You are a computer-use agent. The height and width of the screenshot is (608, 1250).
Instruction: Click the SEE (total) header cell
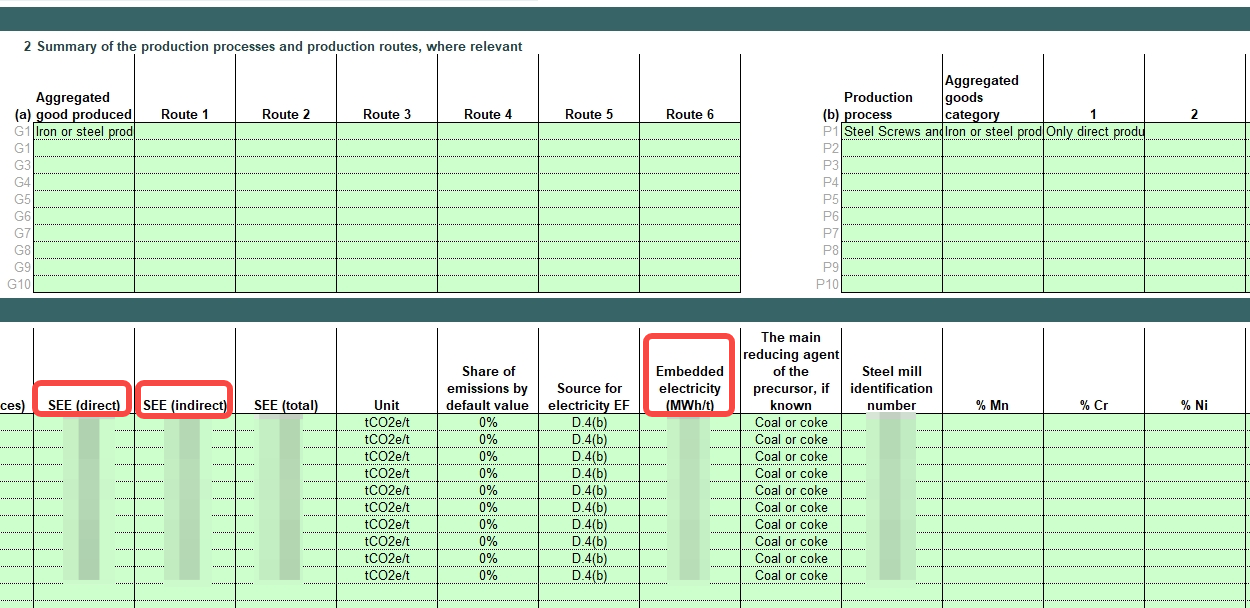286,405
